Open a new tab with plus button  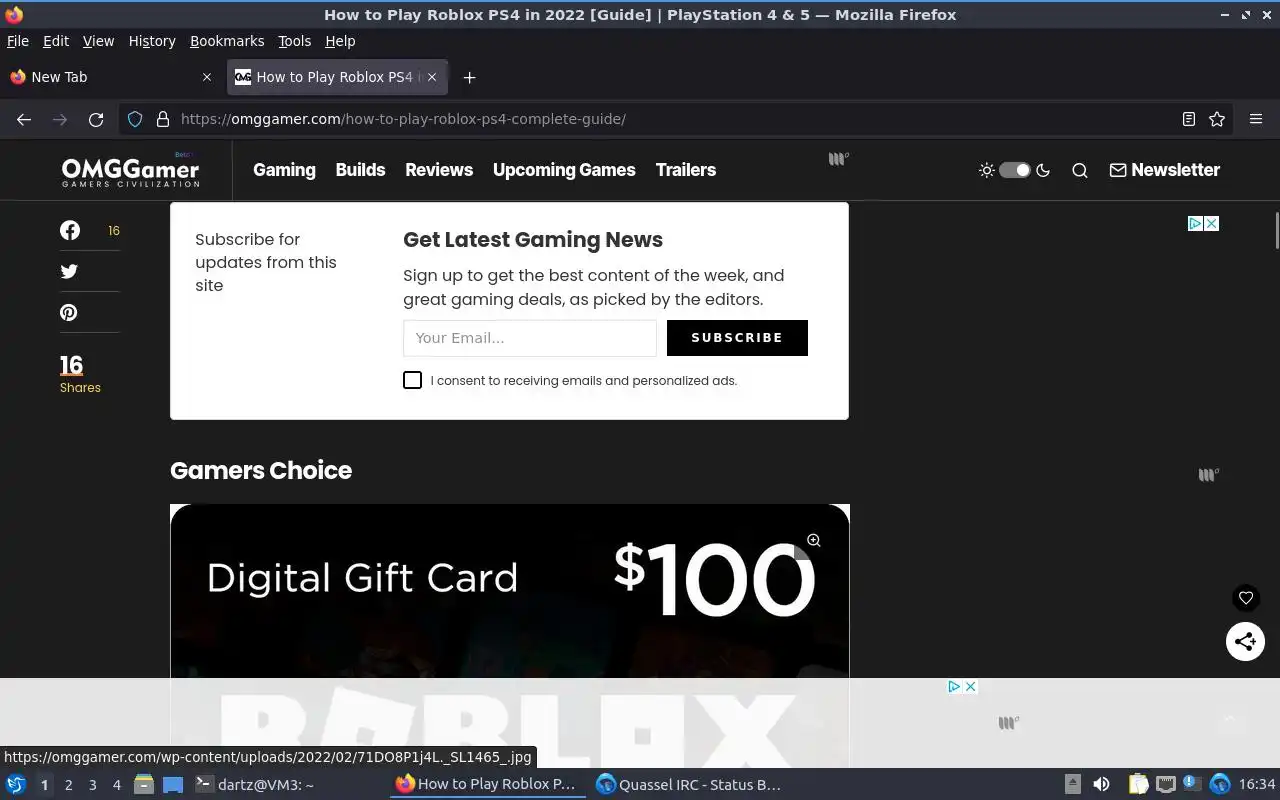click(x=469, y=77)
